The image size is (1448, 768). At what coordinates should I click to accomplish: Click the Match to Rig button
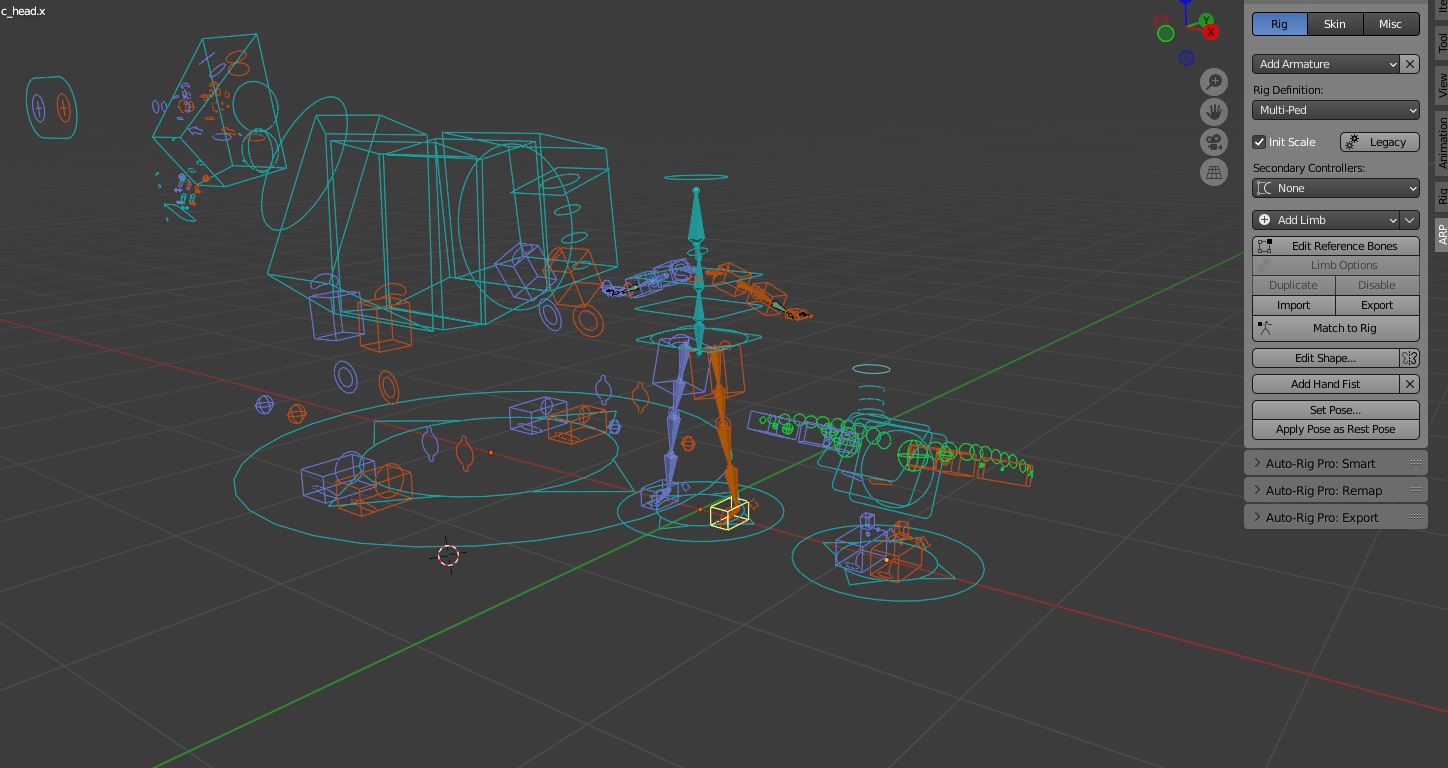tap(1336, 328)
